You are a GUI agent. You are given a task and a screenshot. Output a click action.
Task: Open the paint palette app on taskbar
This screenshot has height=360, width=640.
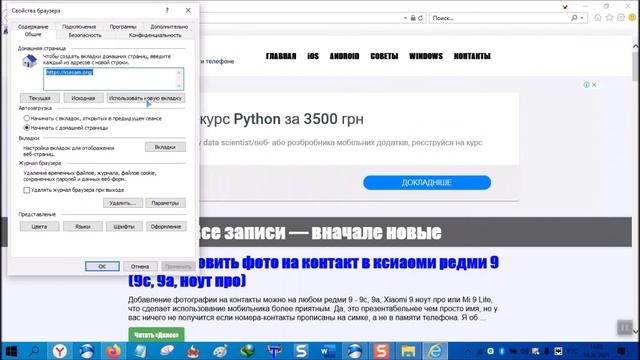coord(221,351)
